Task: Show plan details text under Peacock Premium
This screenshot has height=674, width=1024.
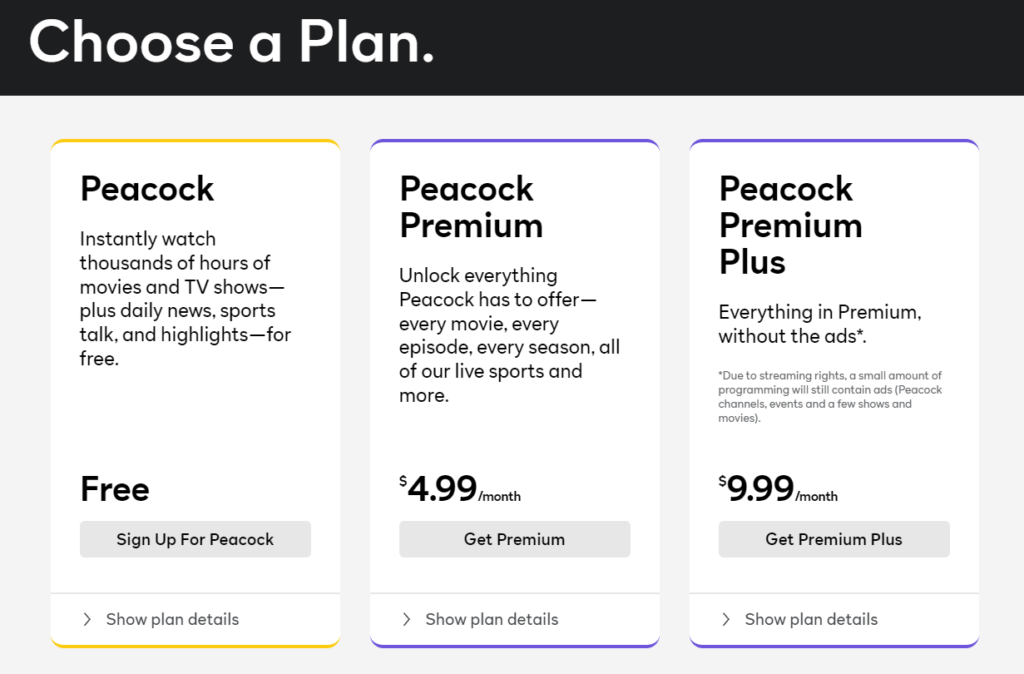Action: pyautogui.click(x=492, y=619)
